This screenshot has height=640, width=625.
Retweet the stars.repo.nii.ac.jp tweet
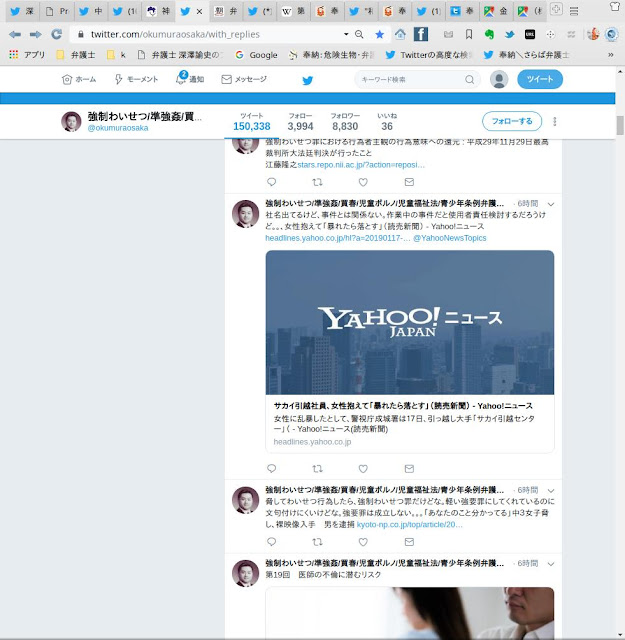coord(317,182)
